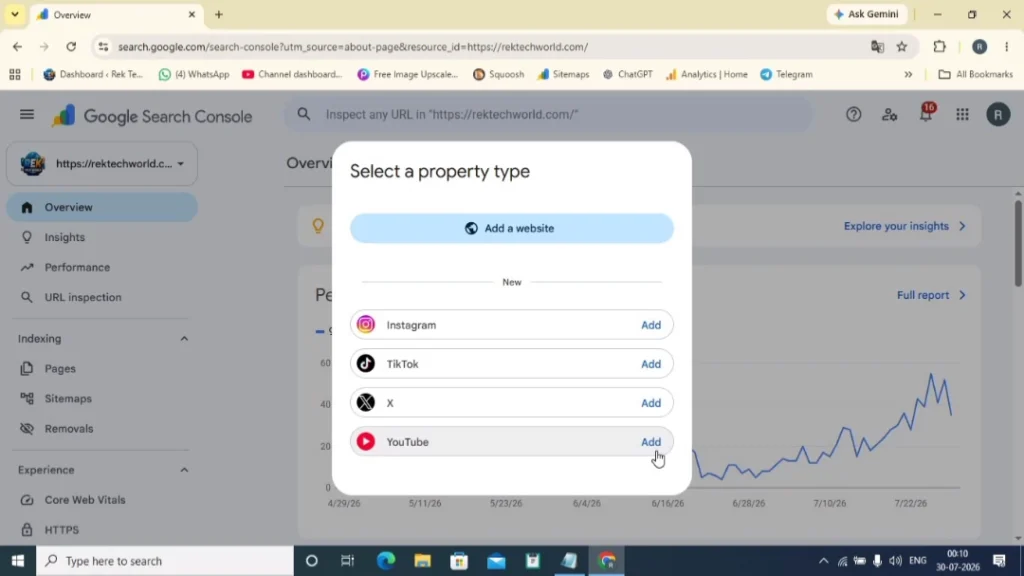Click the Ask Gemini button
The image size is (1024, 576).
(x=867, y=14)
